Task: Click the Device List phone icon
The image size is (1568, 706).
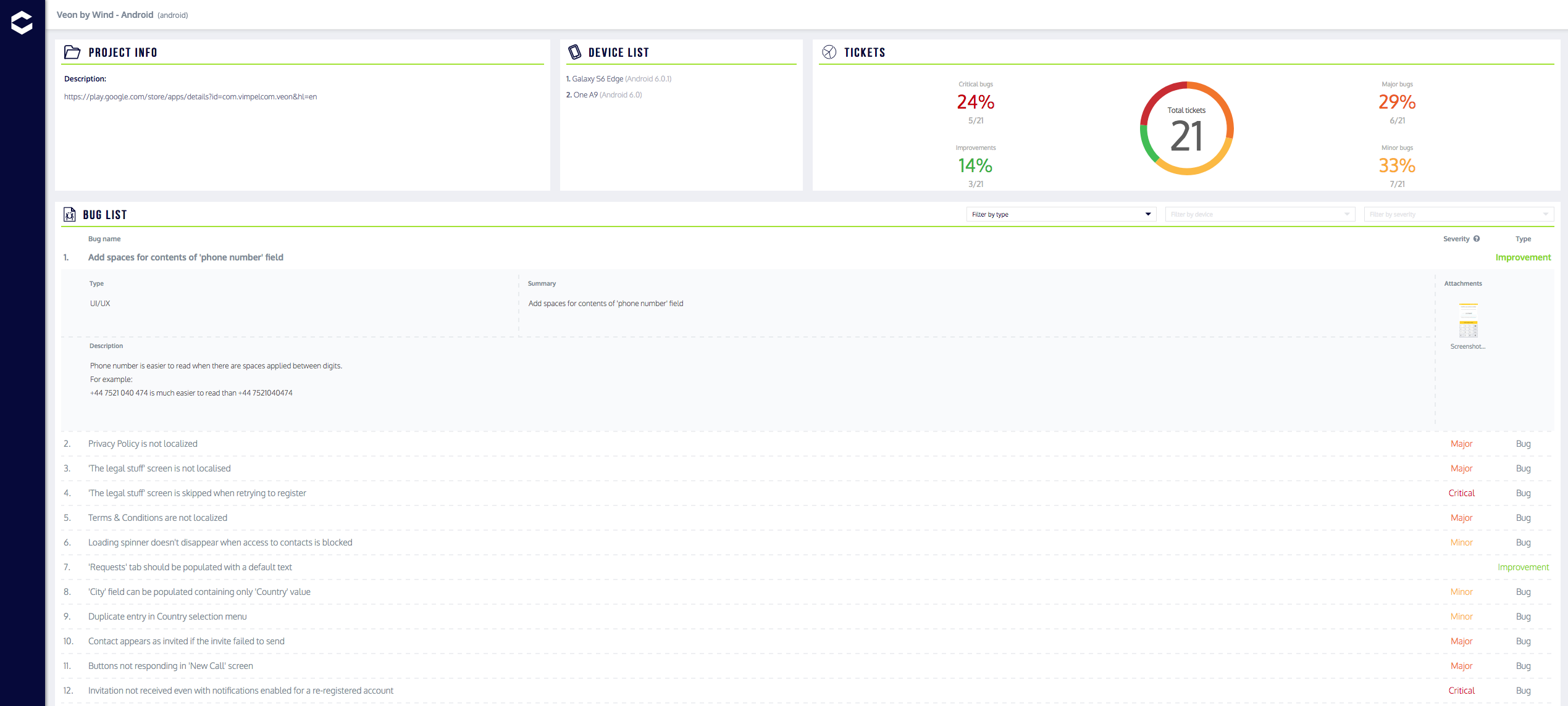Action: 574,52
